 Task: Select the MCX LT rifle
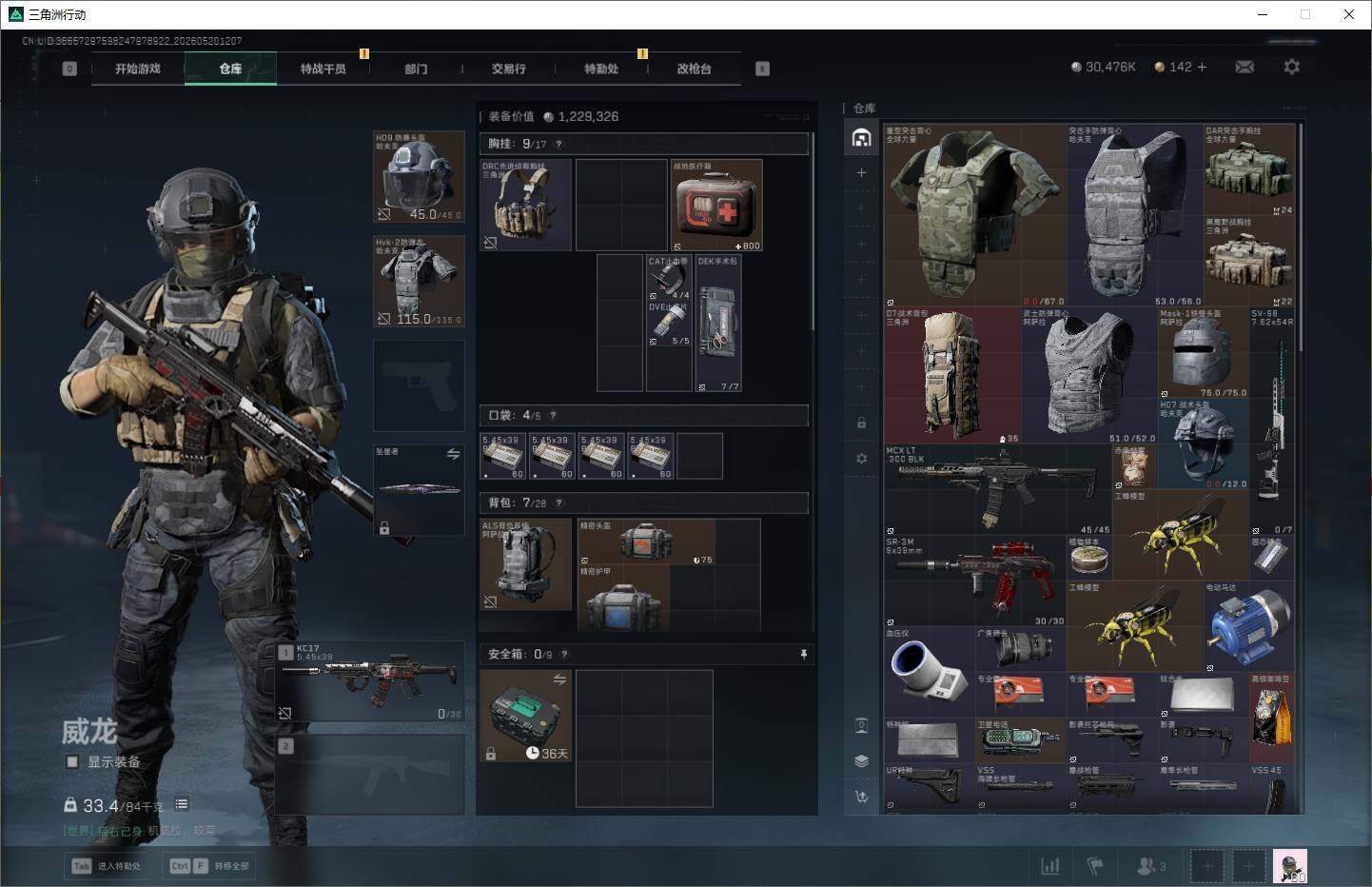pyautogui.click(x=998, y=489)
